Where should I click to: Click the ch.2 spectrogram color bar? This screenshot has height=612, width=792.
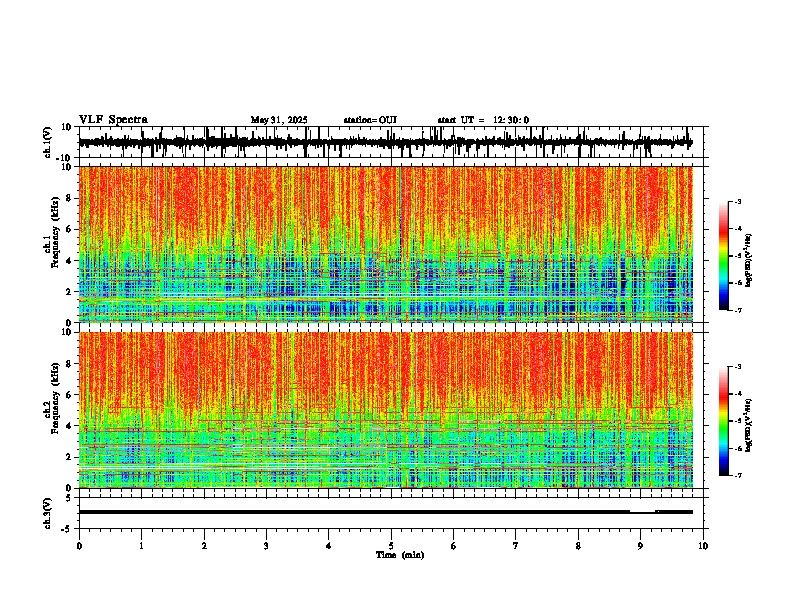click(x=723, y=421)
